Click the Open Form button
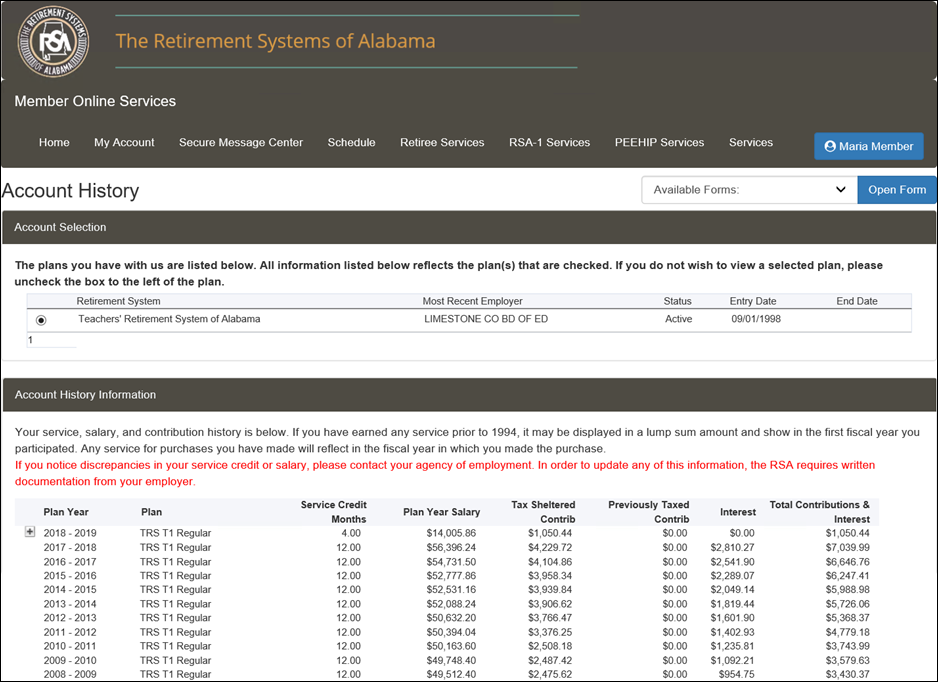 pos(897,190)
